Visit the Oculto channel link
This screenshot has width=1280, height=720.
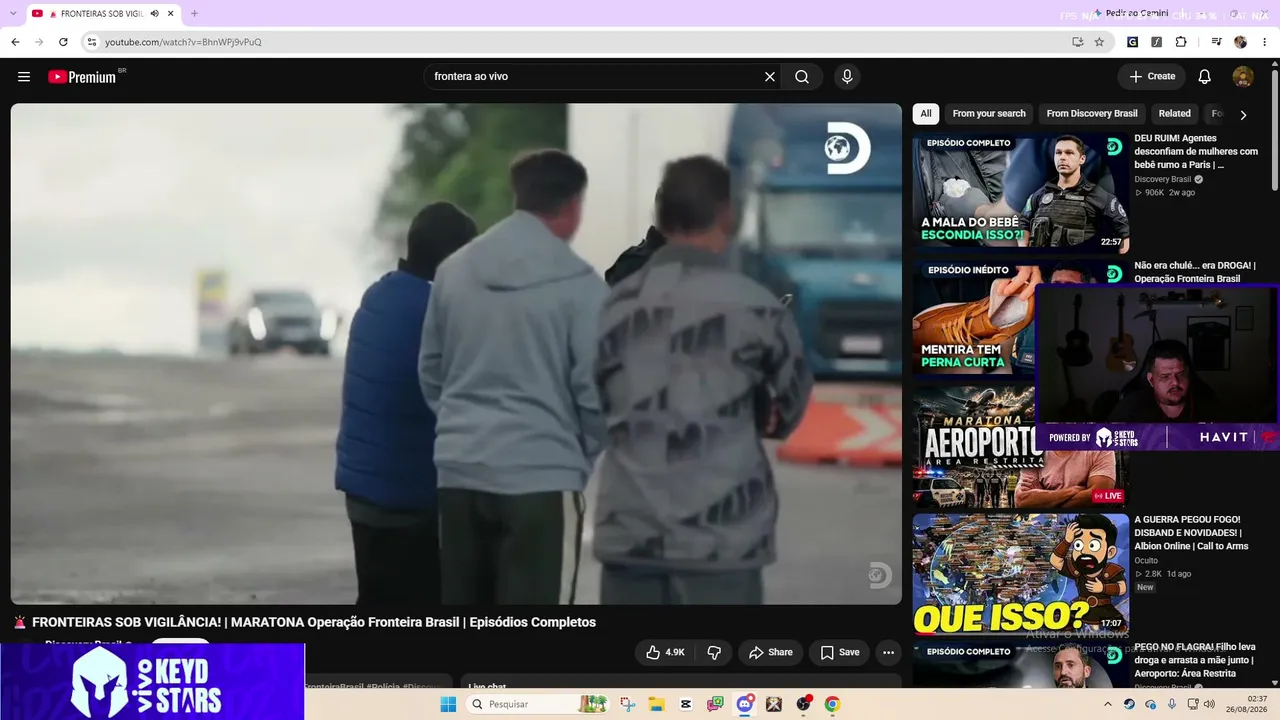tap(1146, 561)
